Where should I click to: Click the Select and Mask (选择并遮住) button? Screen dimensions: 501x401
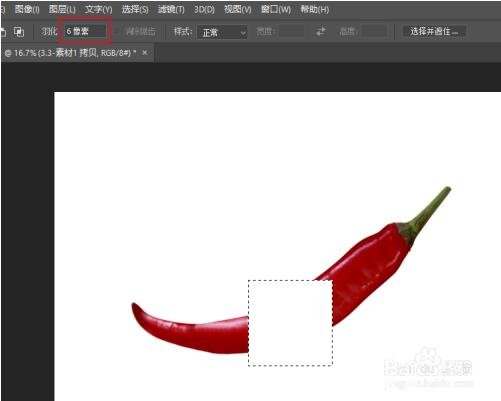click(434, 32)
